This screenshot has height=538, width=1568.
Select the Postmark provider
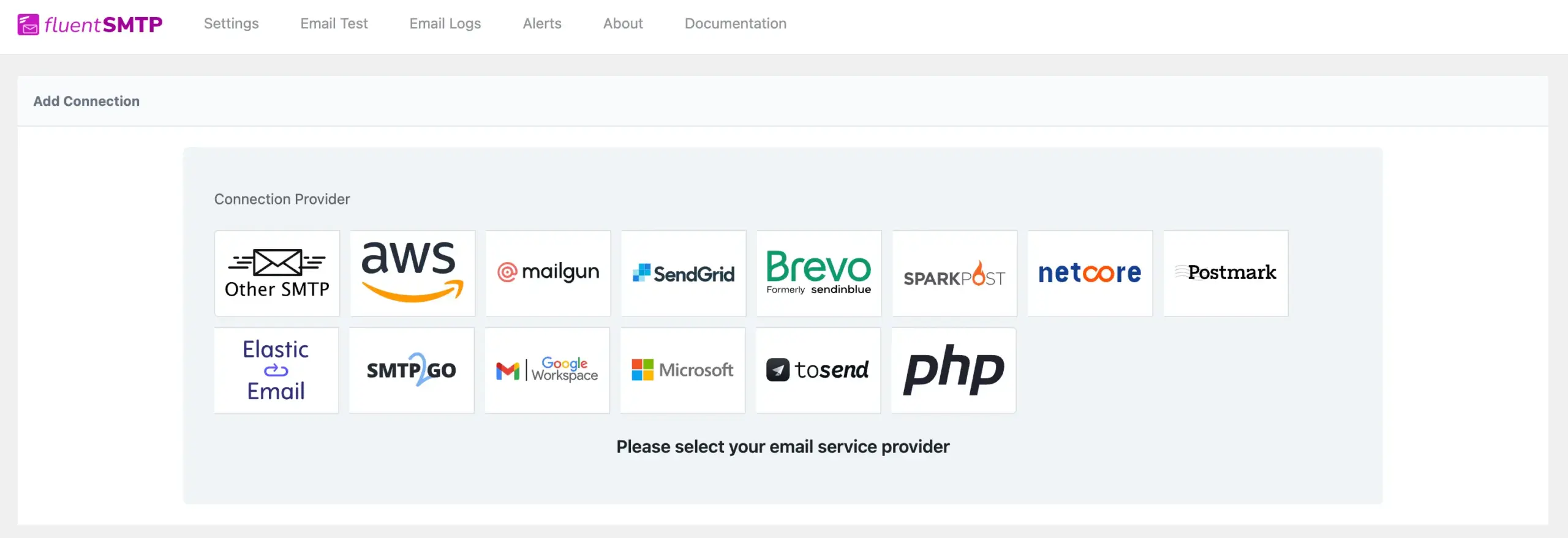coord(1226,273)
